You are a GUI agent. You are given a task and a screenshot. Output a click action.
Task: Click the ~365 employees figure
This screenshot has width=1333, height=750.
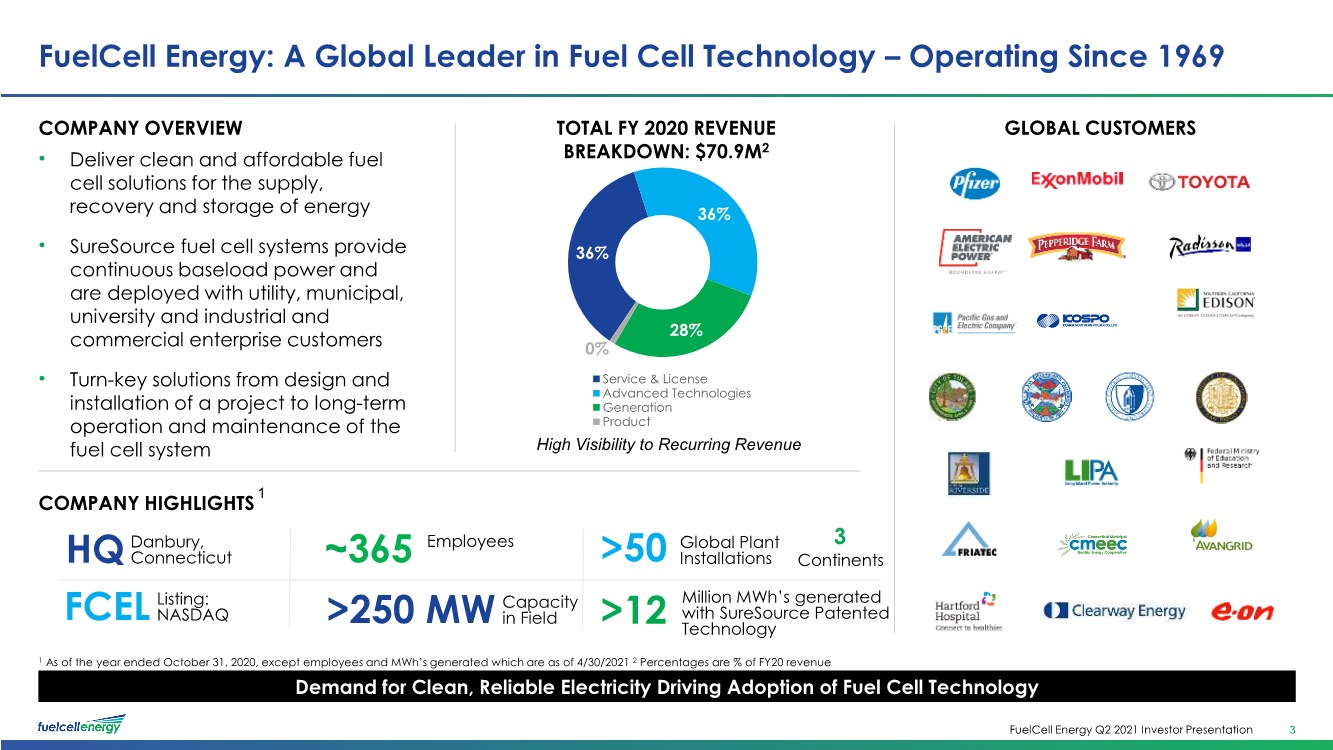pos(369,549)
